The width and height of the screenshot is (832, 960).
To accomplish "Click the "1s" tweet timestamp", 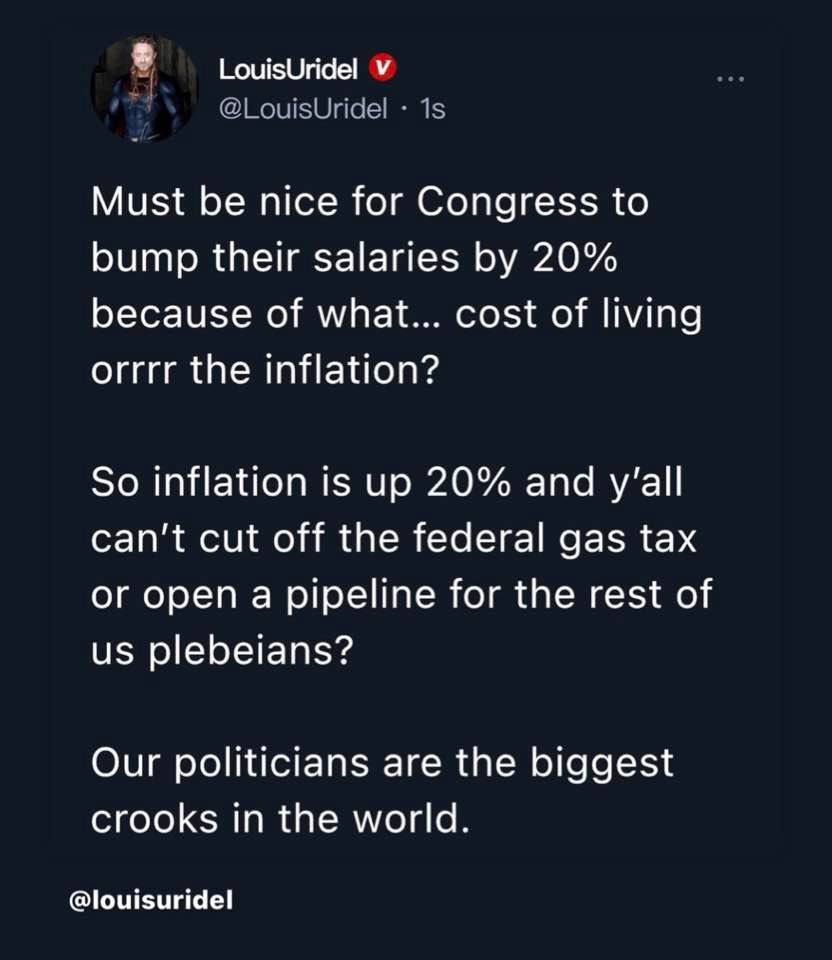I will point(432,109).
